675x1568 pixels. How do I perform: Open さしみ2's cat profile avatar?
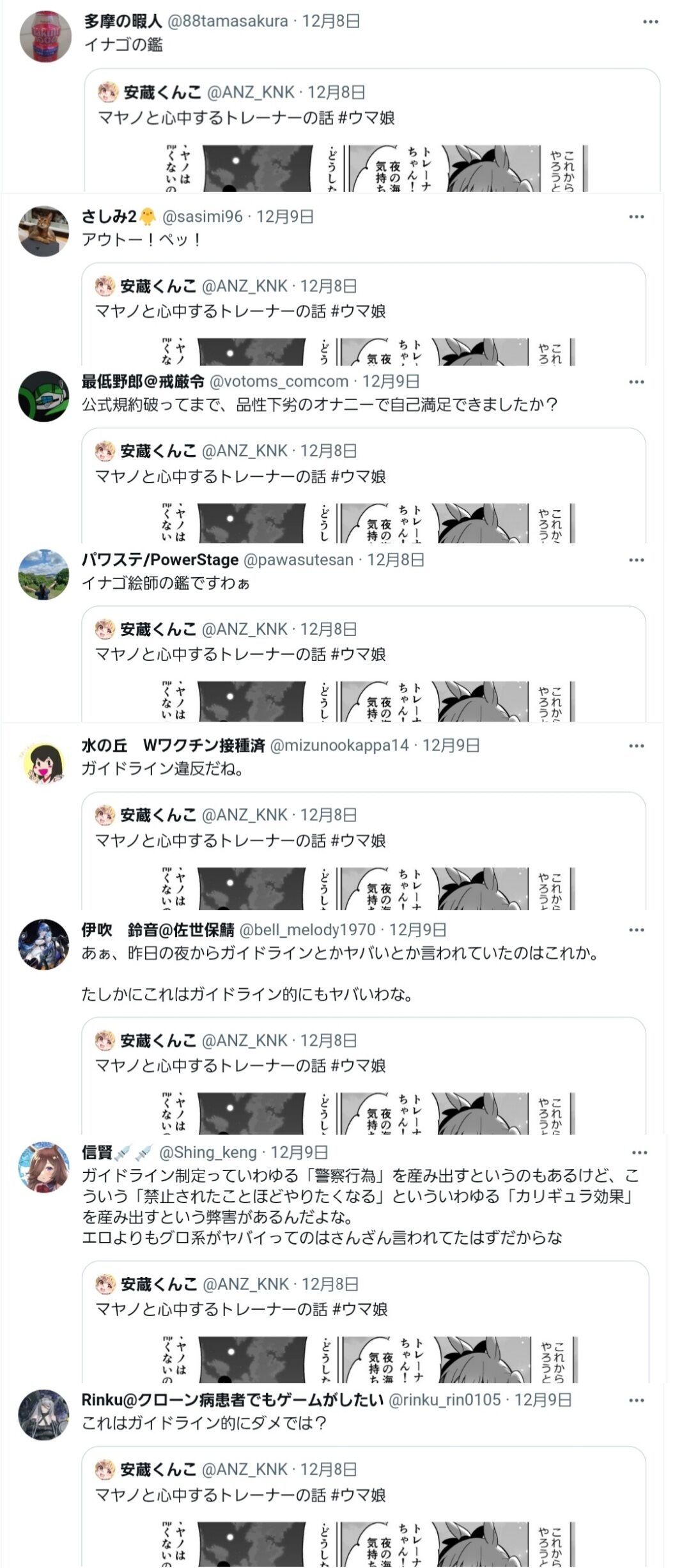coord(43,231)
